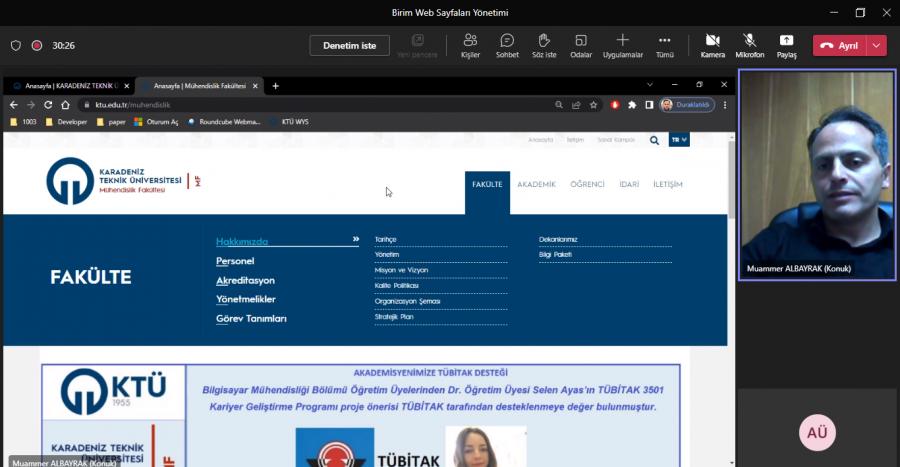Go back in the browser
900x467 pixels.
pyautogui.click(x=14, y=105)
